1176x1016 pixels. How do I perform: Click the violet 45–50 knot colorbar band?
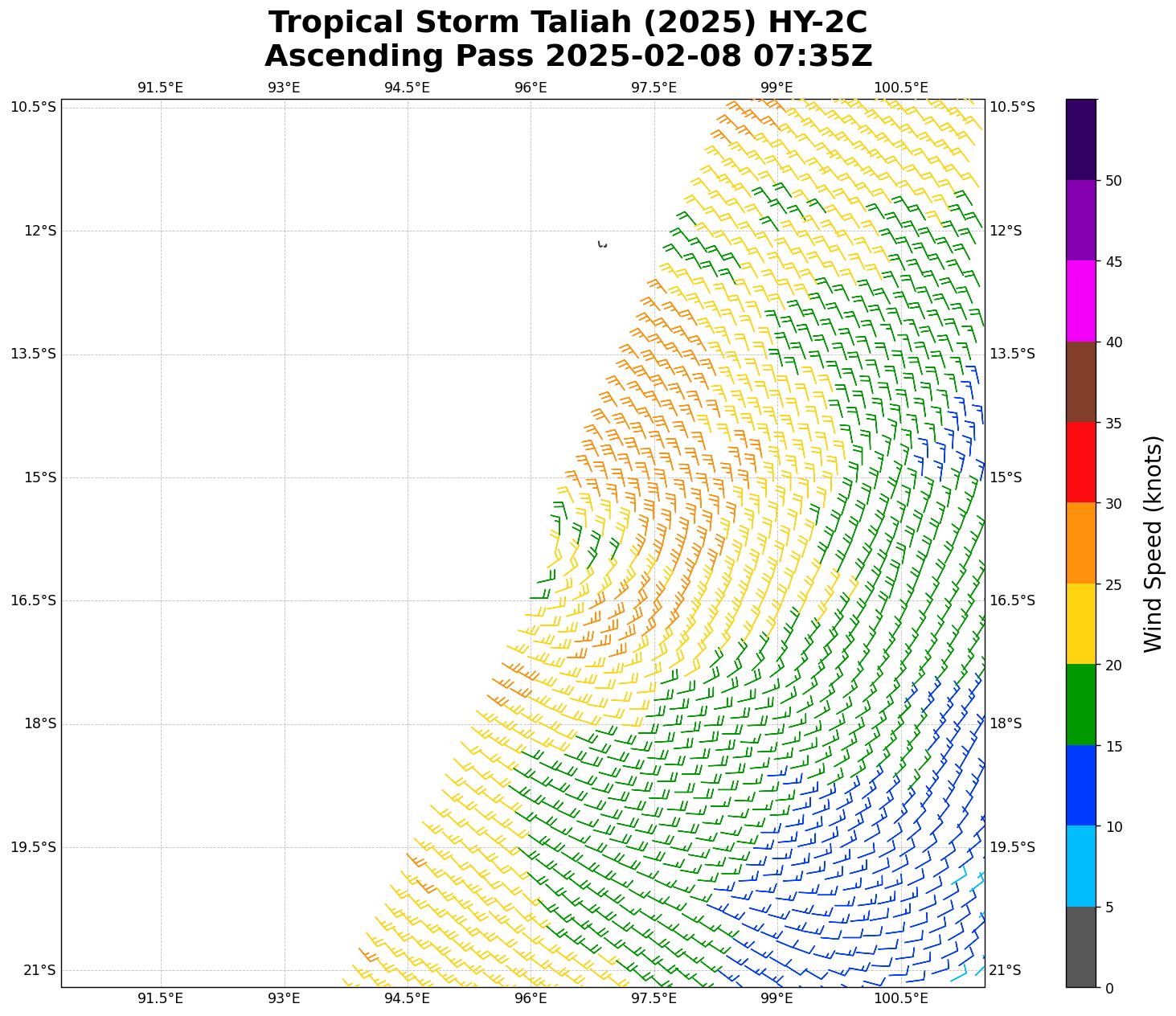pyautogui.click(x=1080, y=220)
